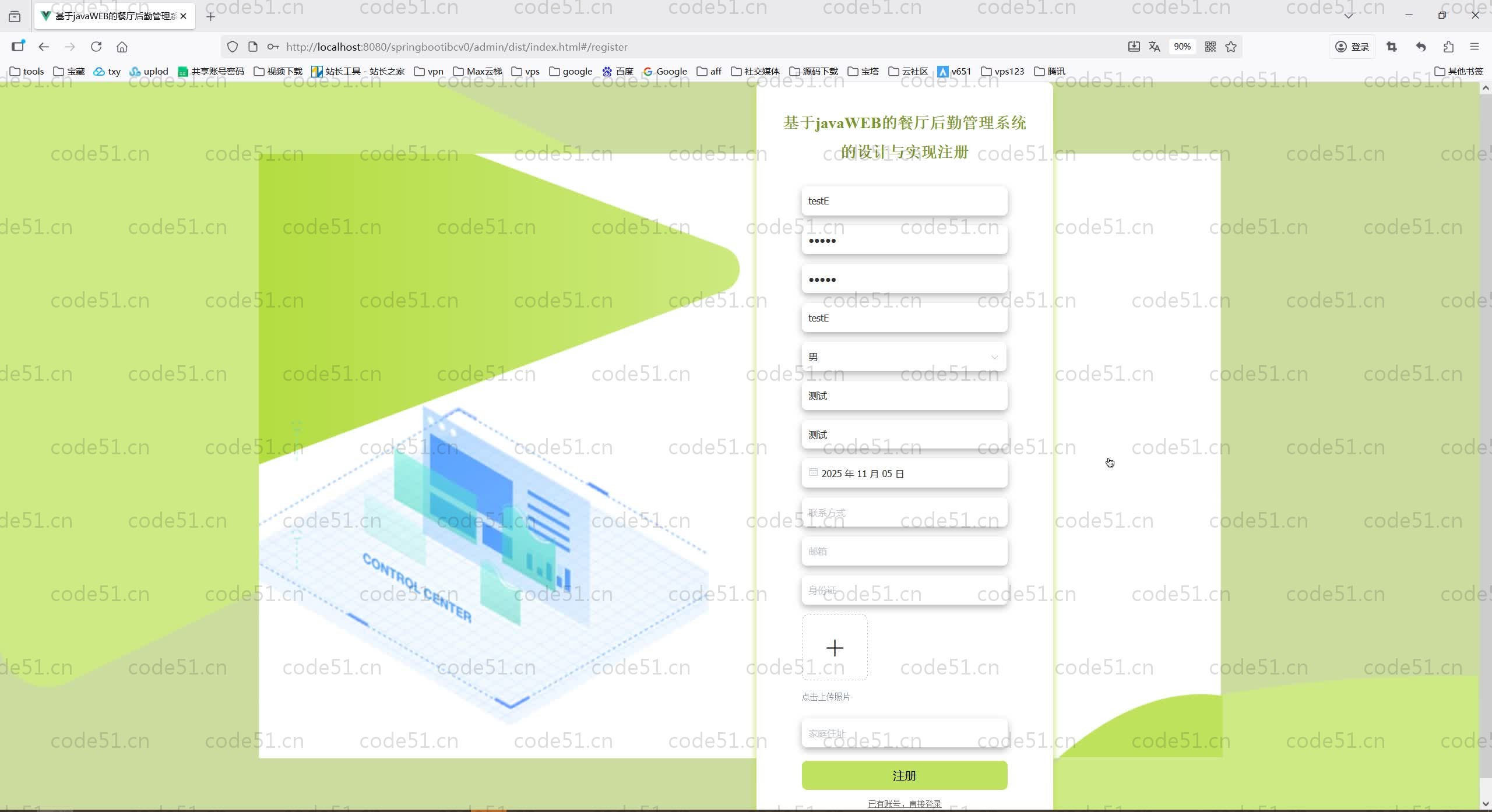The height and width of the screenshot is (812, 1492).
Task: Click the 90% zoom level control
Action: (x=1183, y=46)
